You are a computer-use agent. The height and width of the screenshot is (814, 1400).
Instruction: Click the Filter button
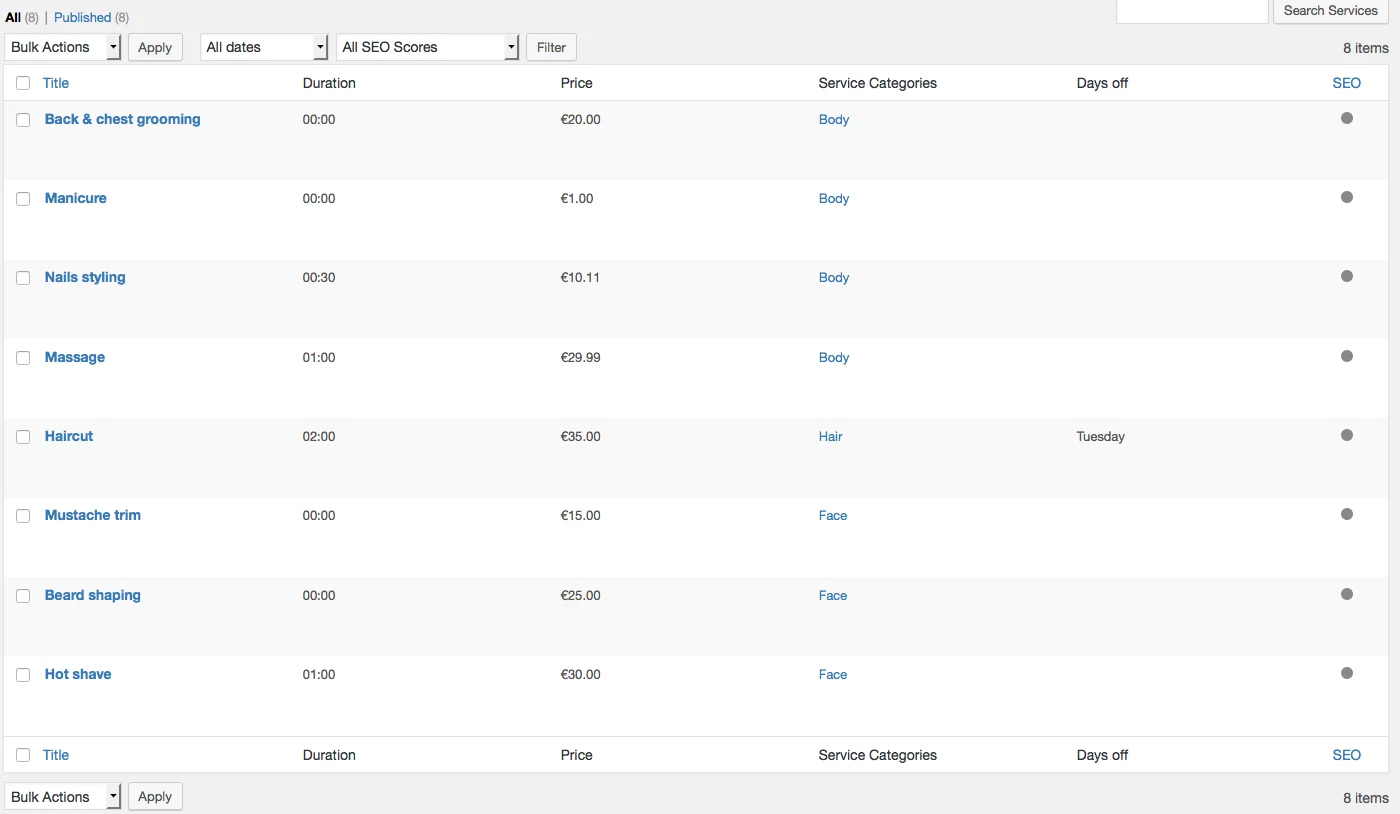click(551, 47)
